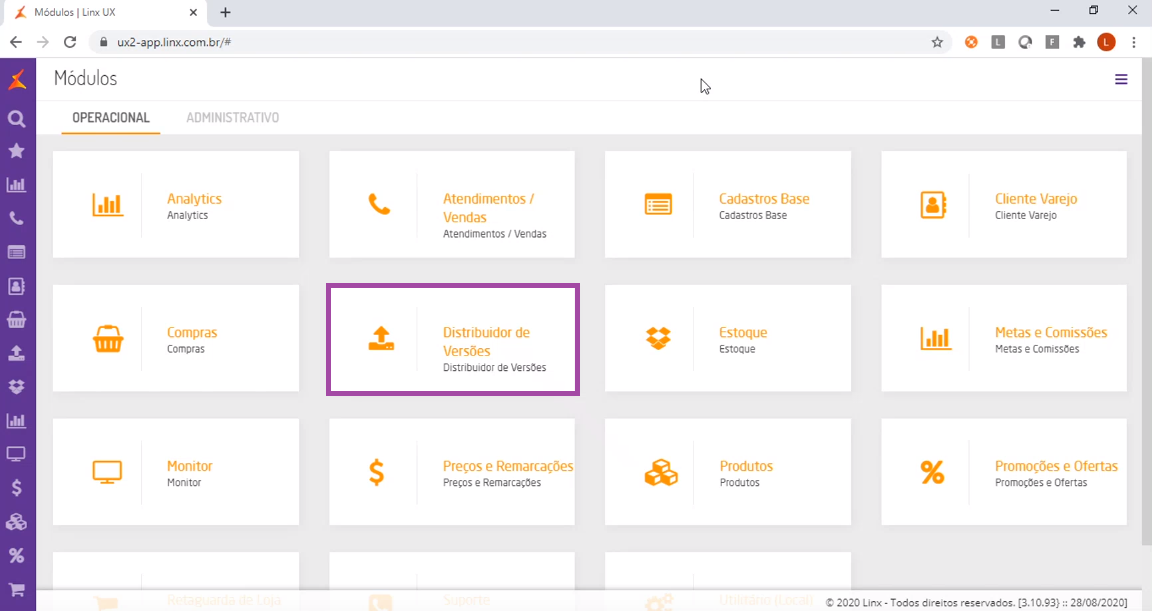Click Preços e Remarcações dollar icon
Screen dimensions: 1152x611
pyautogui.click(x=376, y=472)
